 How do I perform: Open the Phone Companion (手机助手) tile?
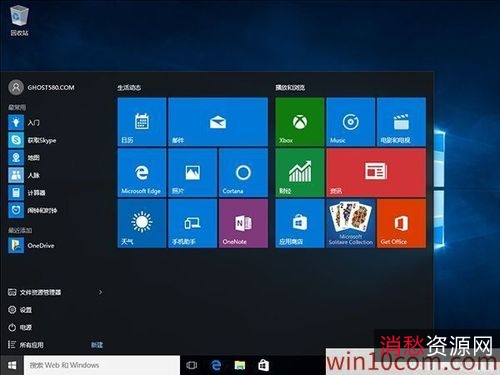(193, 223)
